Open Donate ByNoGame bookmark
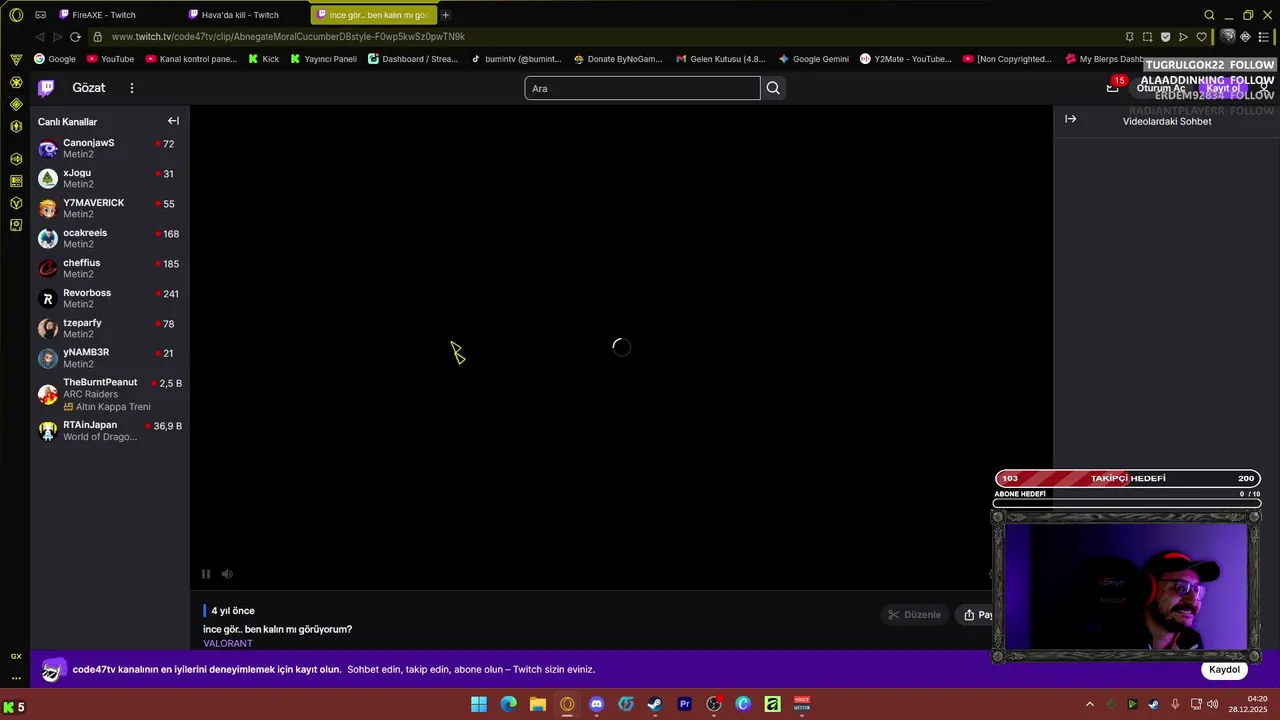Image resolution: width=1280 pixels, height=720 pixels. (618, 59)
